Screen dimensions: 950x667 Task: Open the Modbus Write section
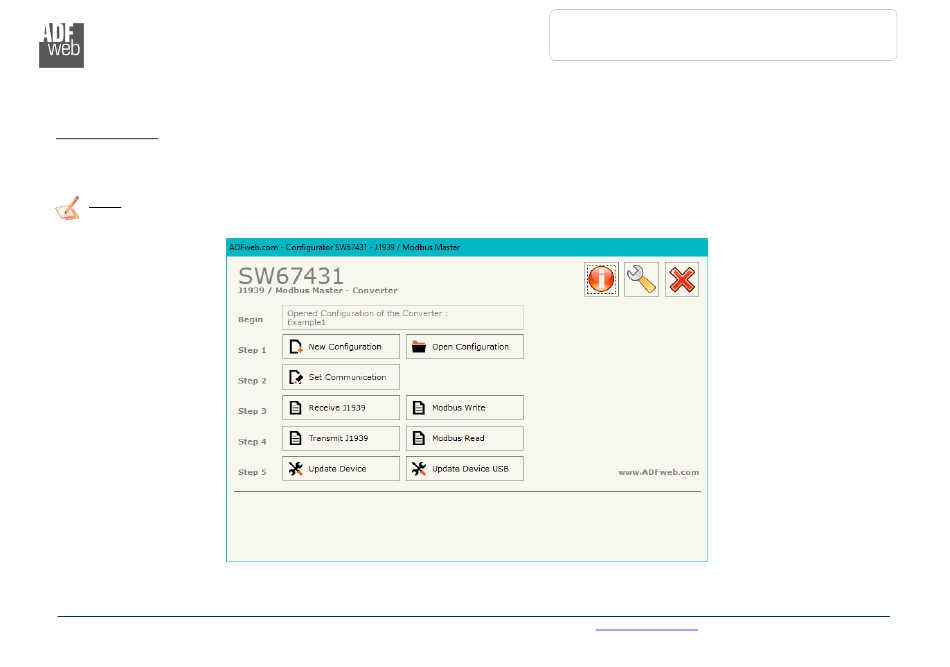pos(465,408)
